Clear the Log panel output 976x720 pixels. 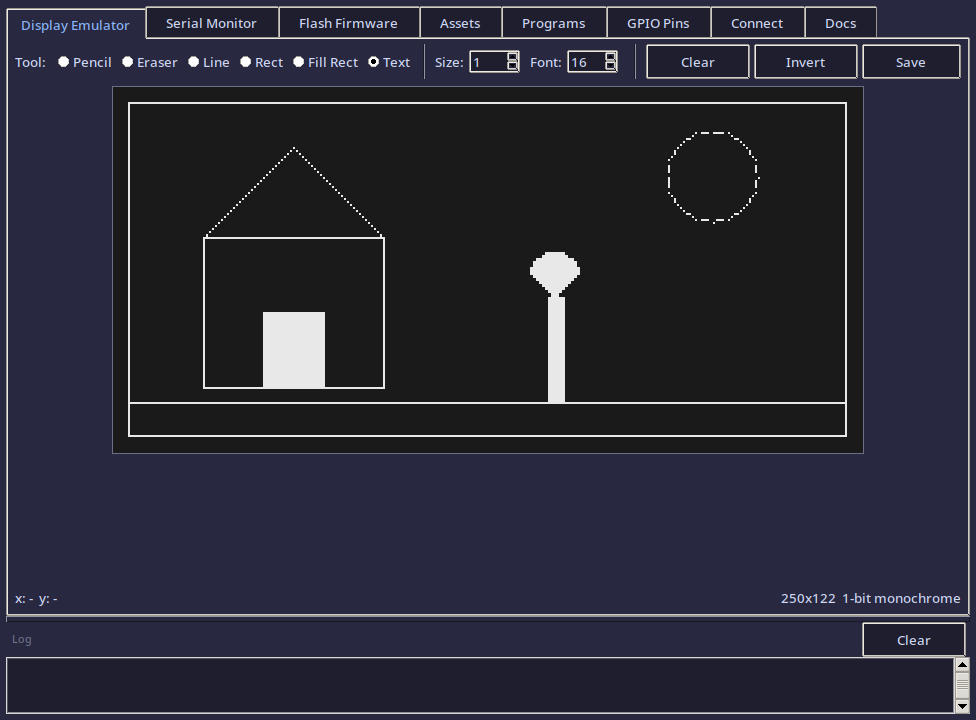click(913, 640)
